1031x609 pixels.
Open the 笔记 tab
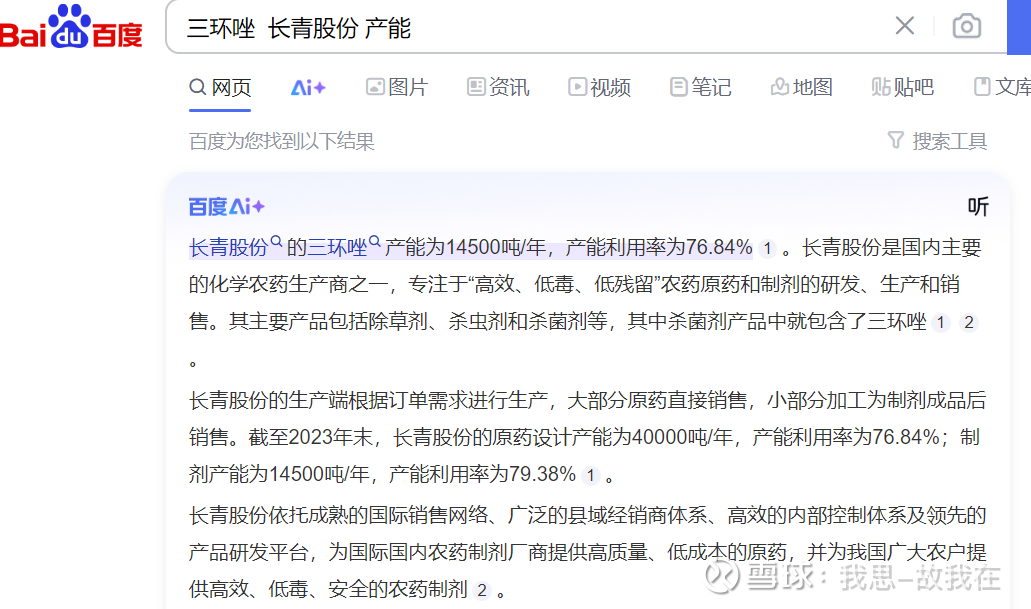coord(701,87)
